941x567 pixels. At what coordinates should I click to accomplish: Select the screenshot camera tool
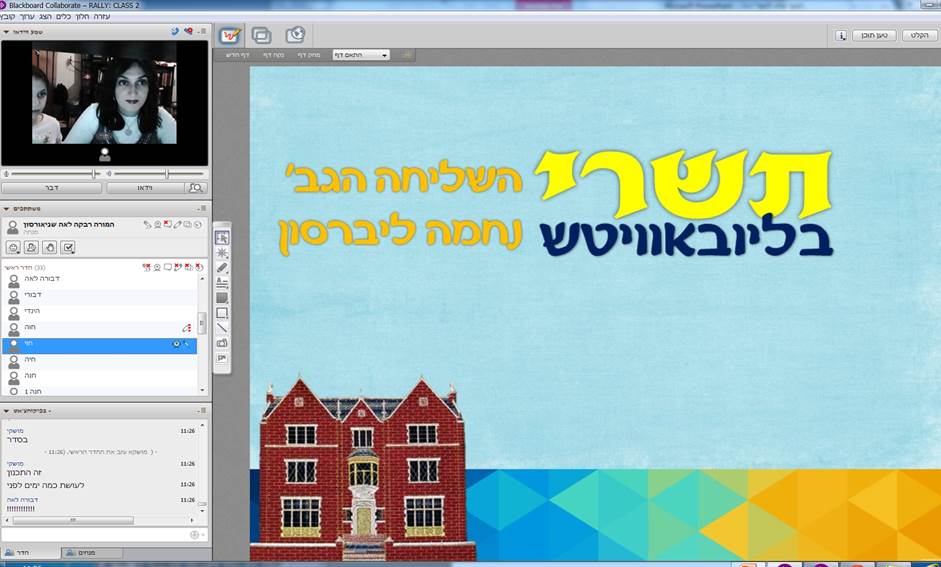coord(222,343)
